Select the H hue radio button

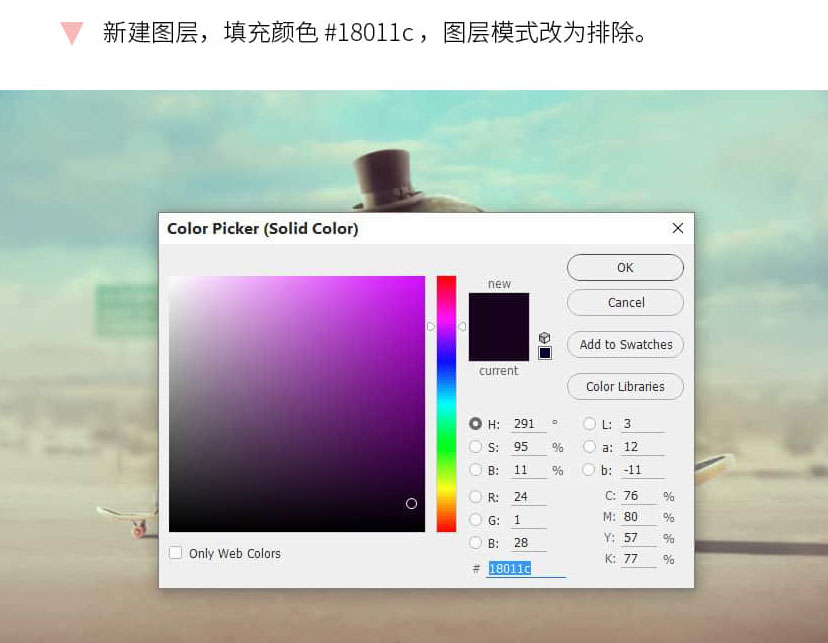(x=475, y=423)
